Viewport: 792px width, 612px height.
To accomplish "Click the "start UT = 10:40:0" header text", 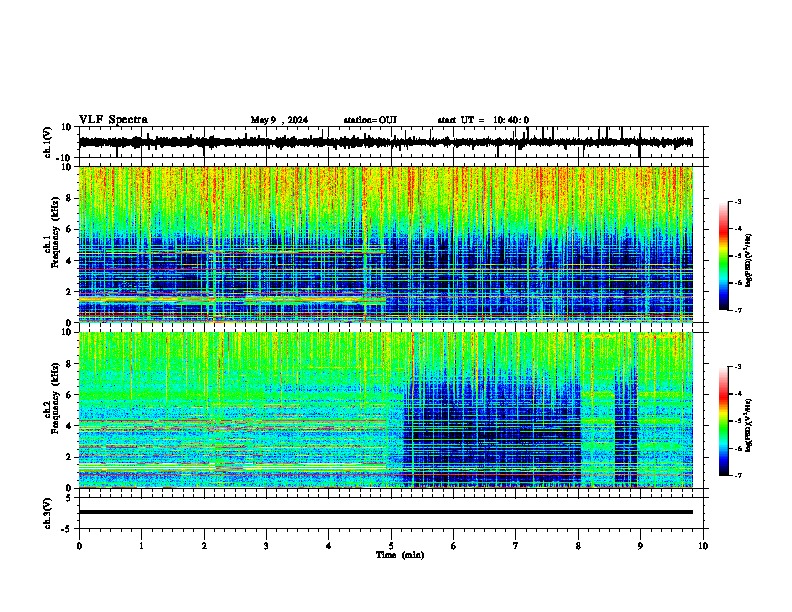I will click(483, 120).
